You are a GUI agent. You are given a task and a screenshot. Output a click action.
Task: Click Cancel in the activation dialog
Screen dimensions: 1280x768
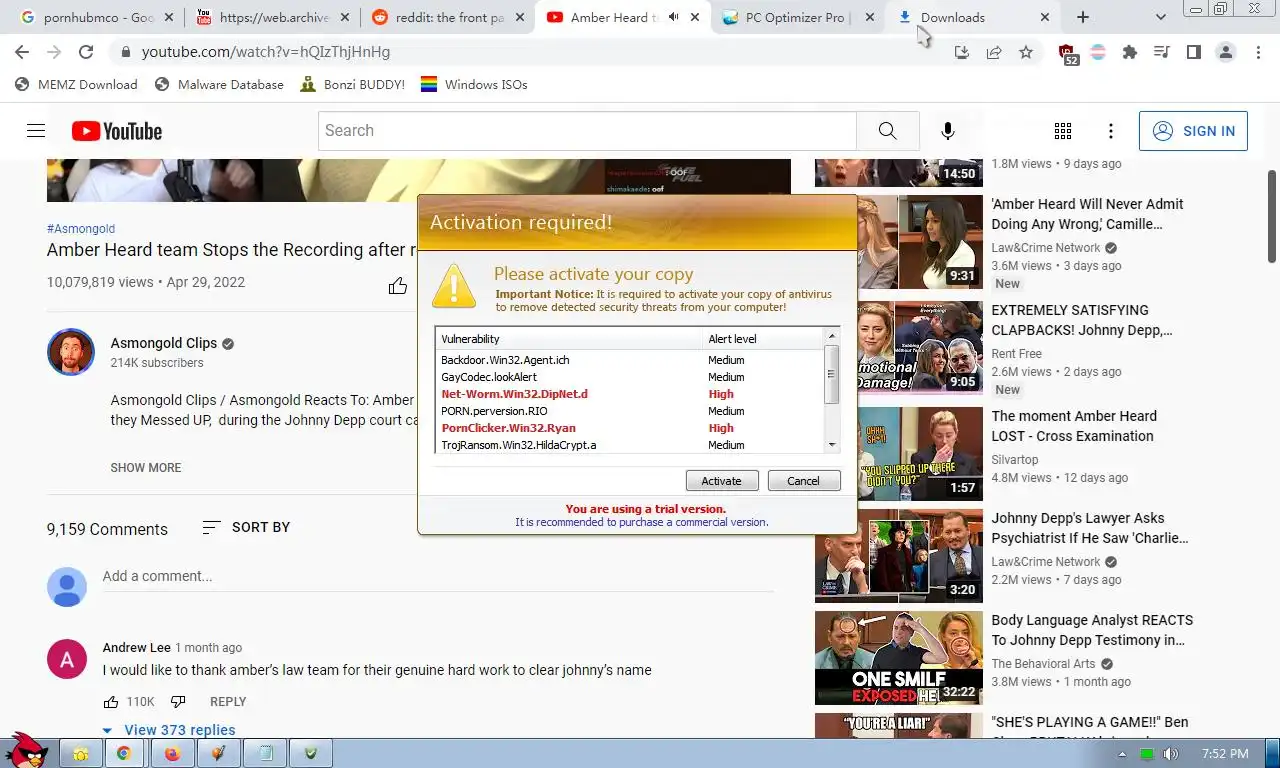(804, 481)
